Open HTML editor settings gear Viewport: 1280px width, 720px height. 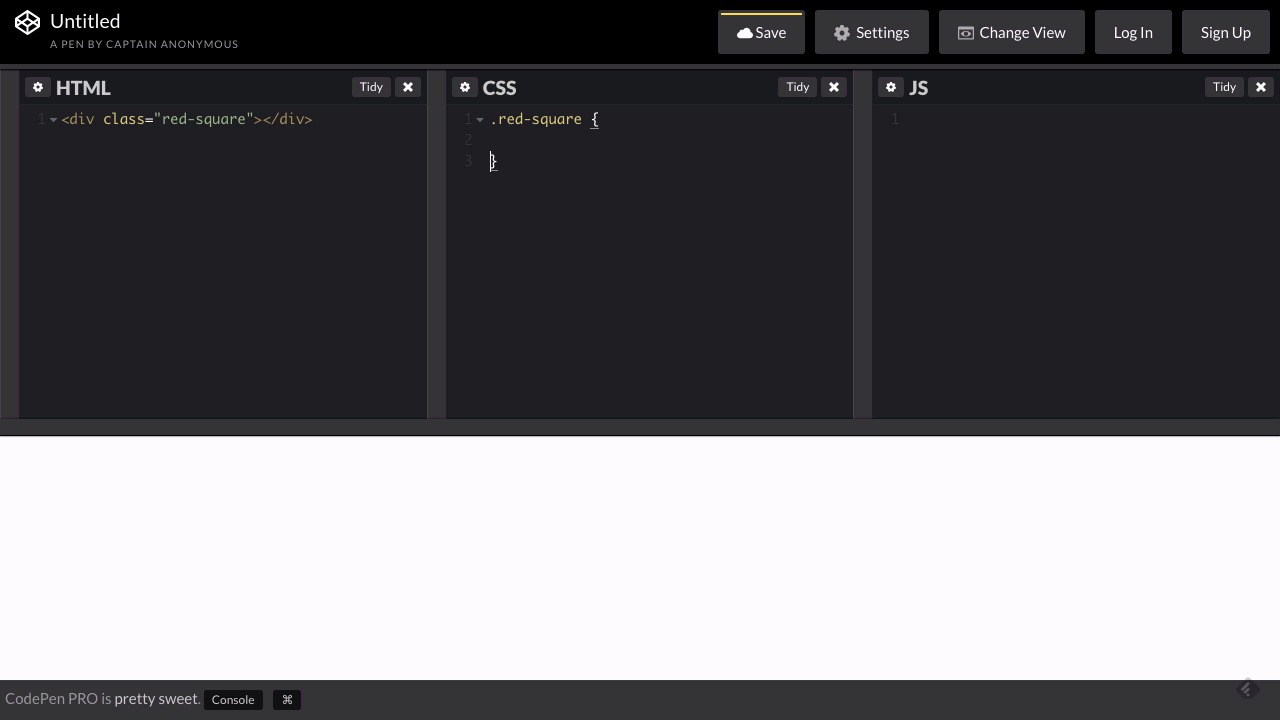pos(38,87)
